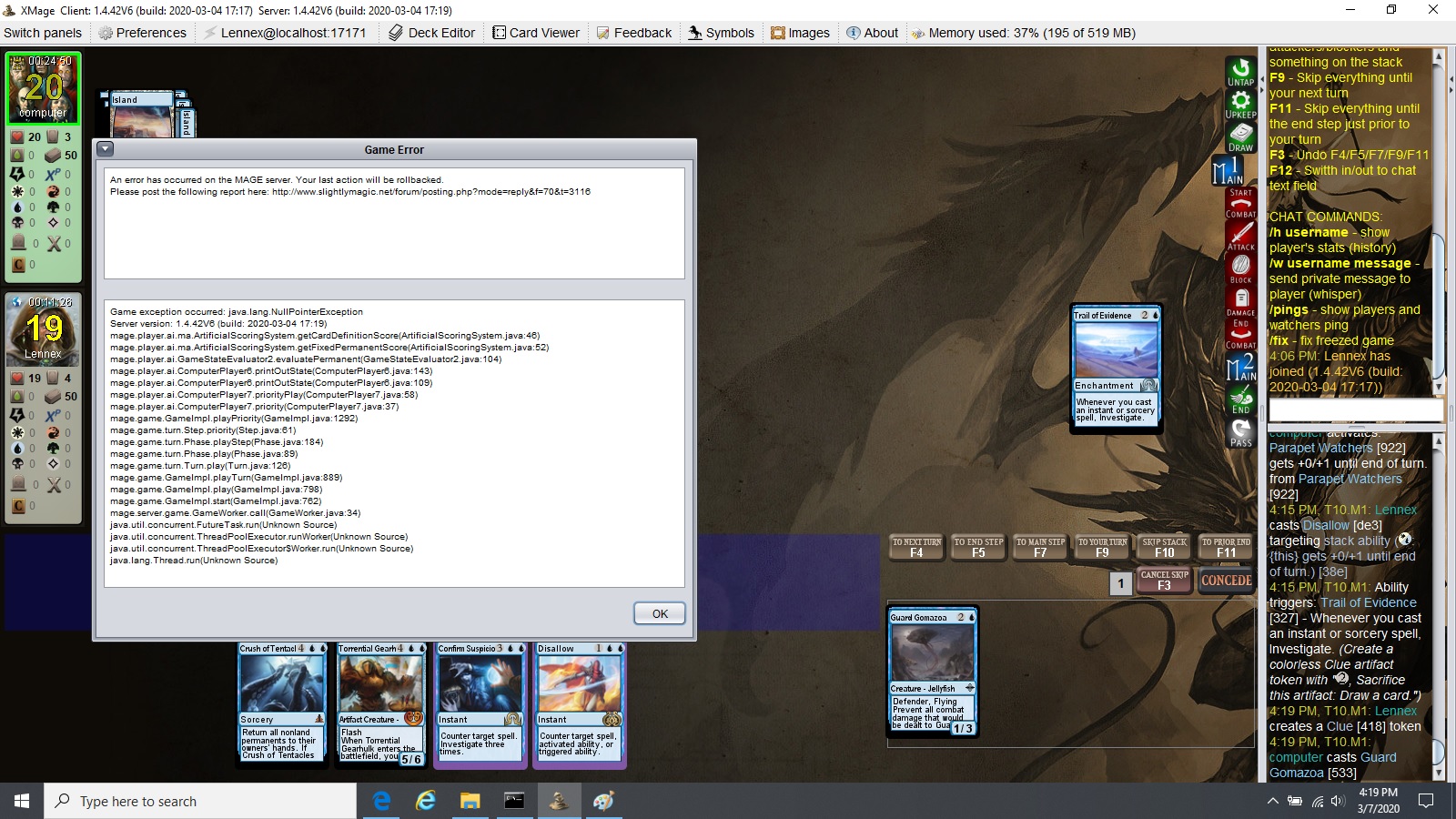Click the Block phase shield icon
The height and width of the screenshot is (819, 1456).
(1240, 268)
